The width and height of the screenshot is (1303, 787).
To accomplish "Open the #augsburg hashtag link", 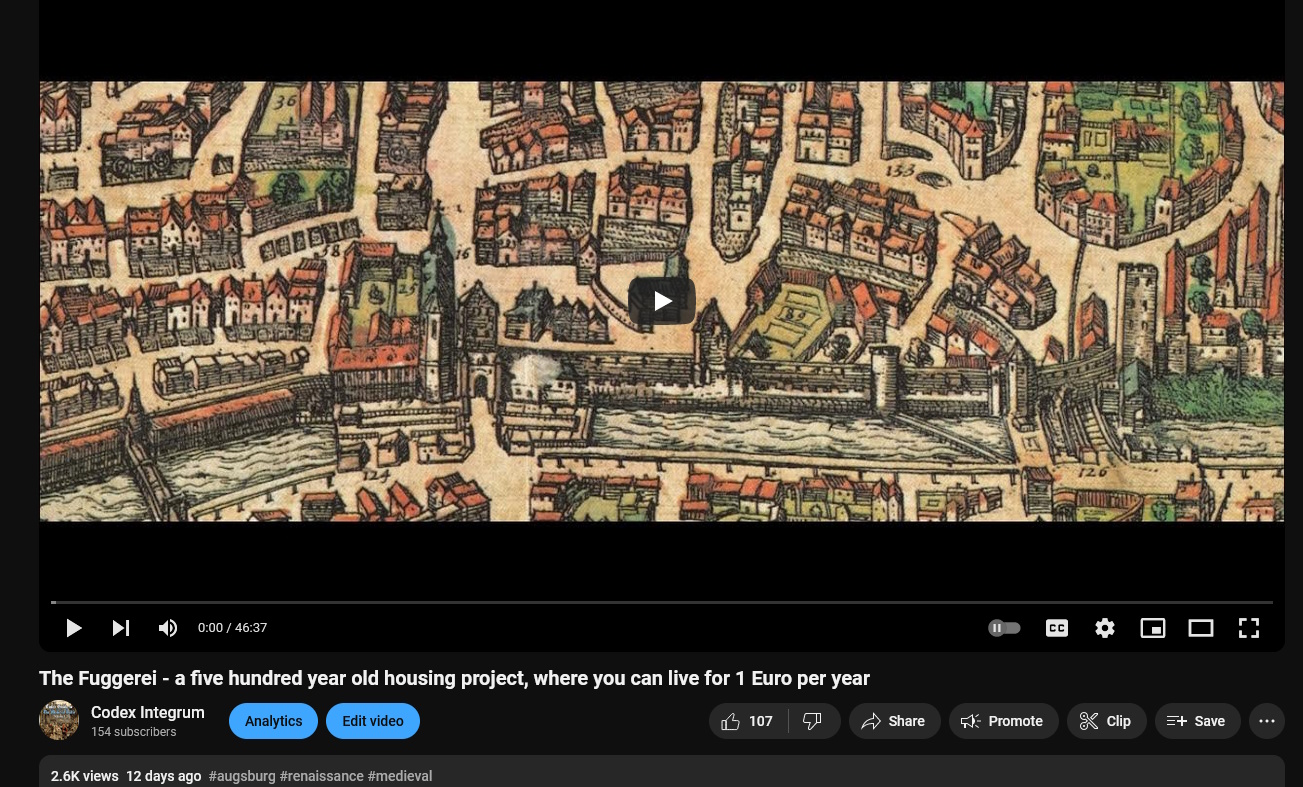I will click(x=241, y=776).
